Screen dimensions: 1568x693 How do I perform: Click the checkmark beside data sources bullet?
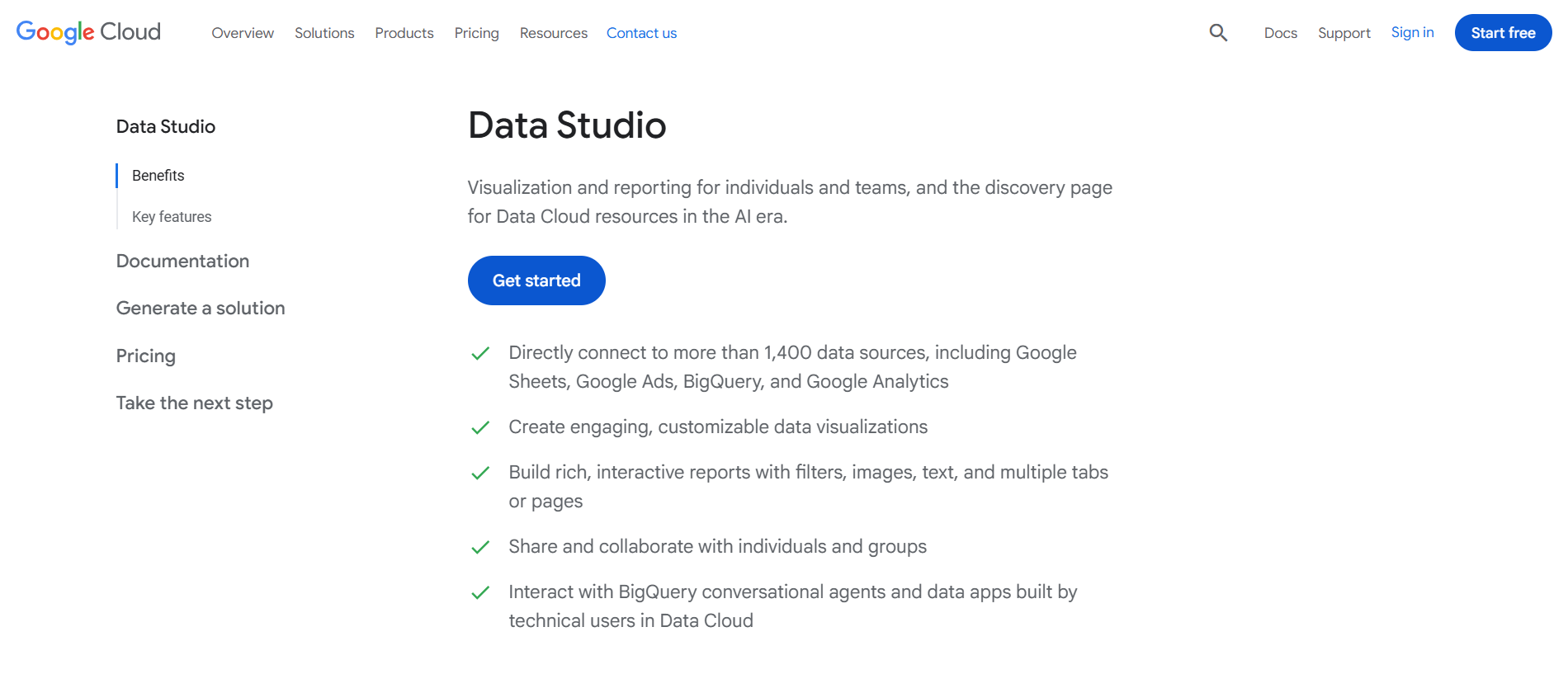pos(480,353)
